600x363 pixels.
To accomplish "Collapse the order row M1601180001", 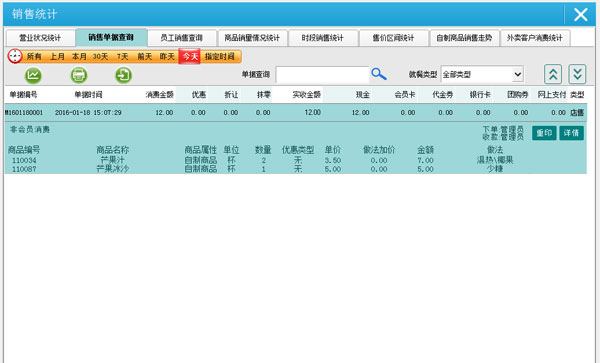I will point(295,112).
